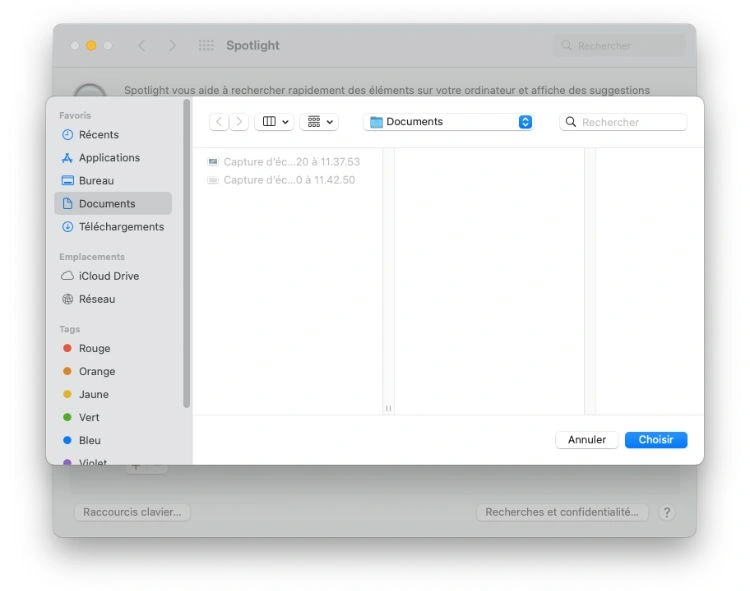The image size is (750, 591).
Task: Select the Jaune tag
Action: click(x=113, y=394)
